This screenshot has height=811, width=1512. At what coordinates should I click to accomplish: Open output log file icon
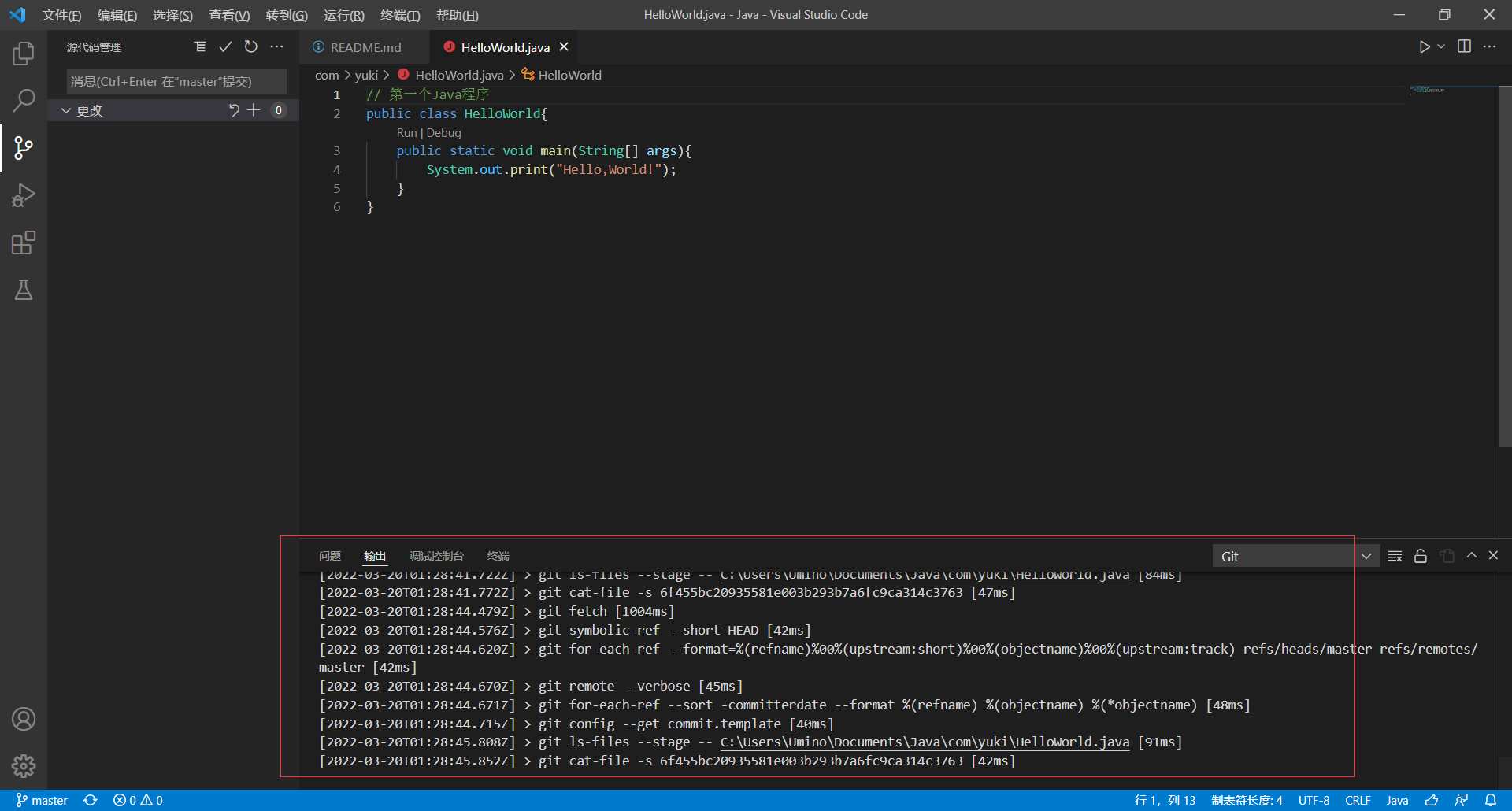pos(1447,556)
